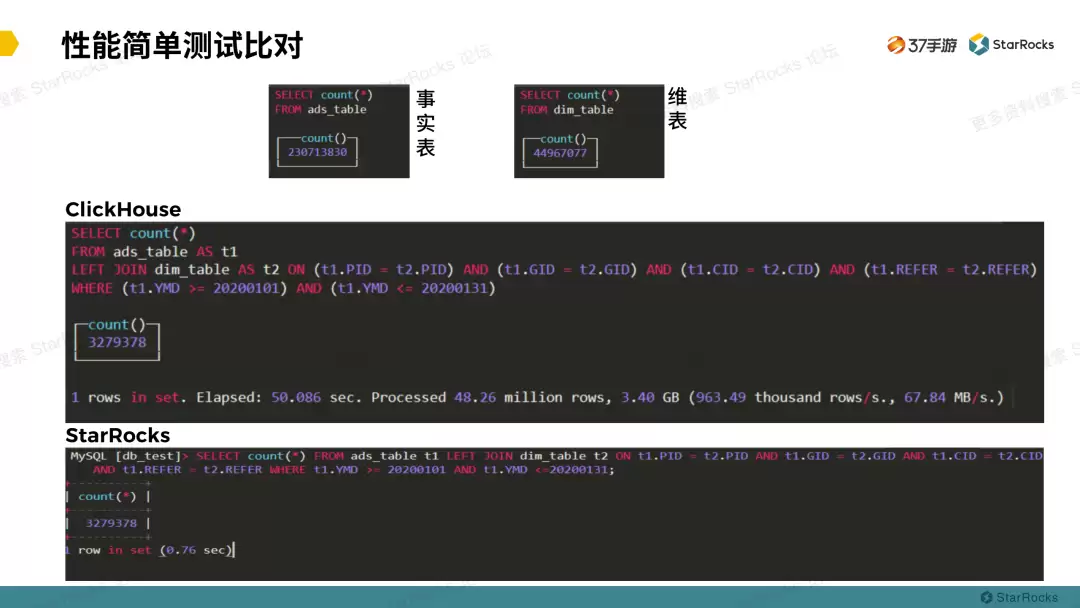1080x608 pixels.
Task: Click the yellow hexagon bullet beside the title
Action: pyautogui.click(x=9, y=43)
